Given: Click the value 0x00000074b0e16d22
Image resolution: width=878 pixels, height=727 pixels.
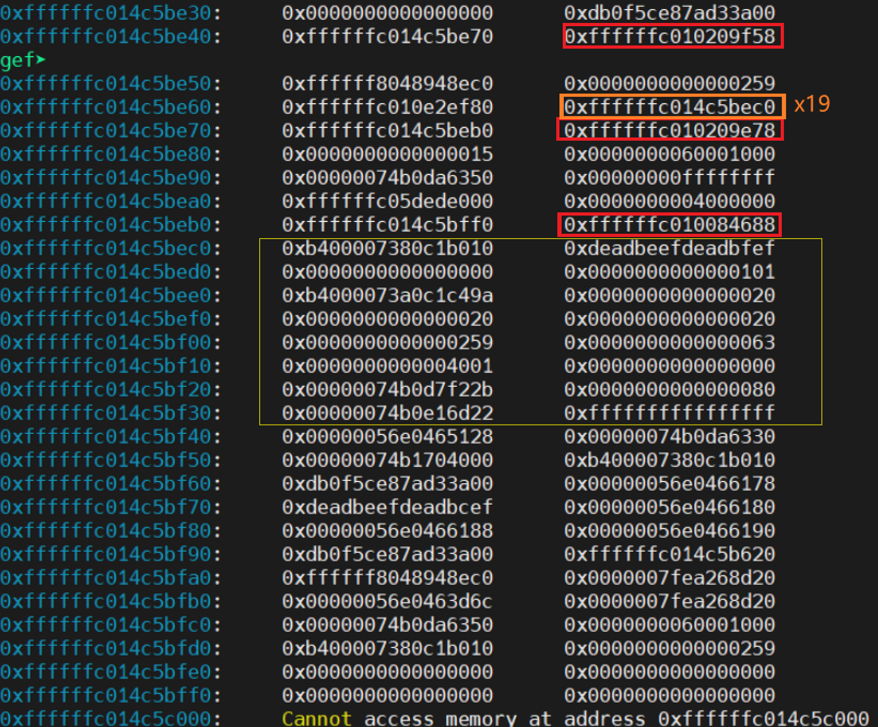Looking at the screenshot, I should tap(387, 412).
